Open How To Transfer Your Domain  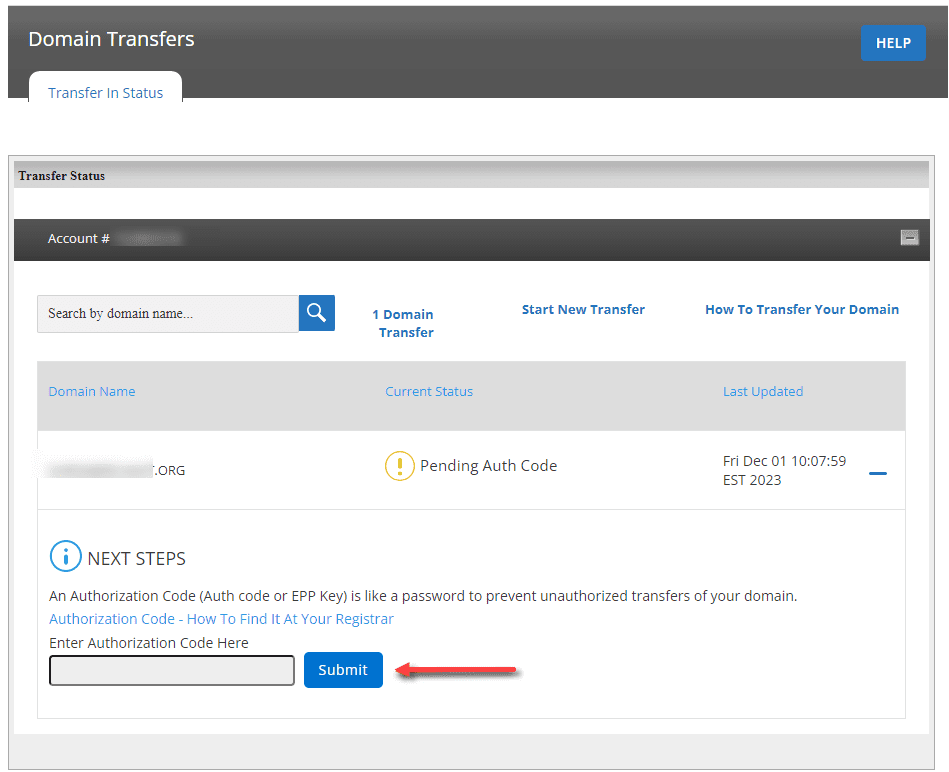pos(801,309)
